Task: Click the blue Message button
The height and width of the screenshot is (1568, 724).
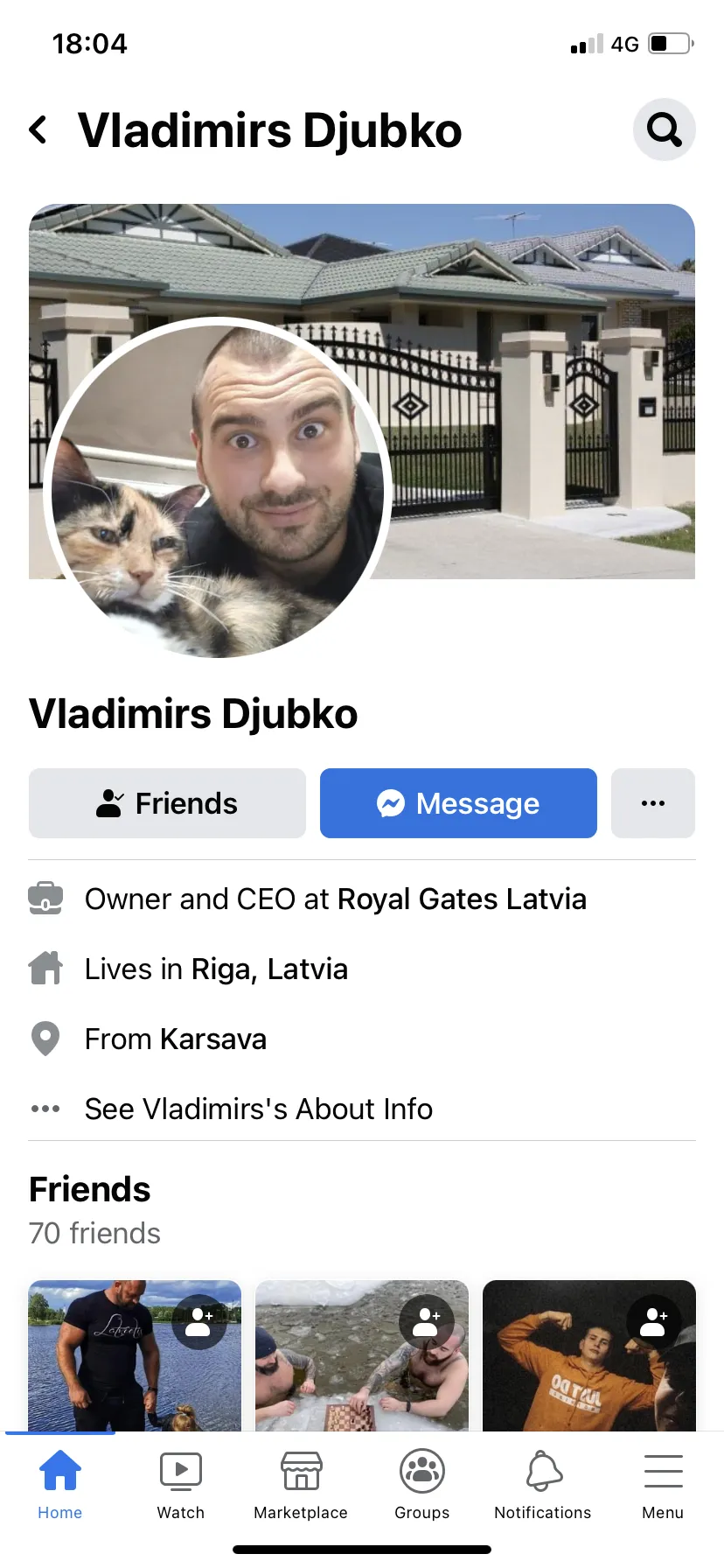Action: [458, 803]
